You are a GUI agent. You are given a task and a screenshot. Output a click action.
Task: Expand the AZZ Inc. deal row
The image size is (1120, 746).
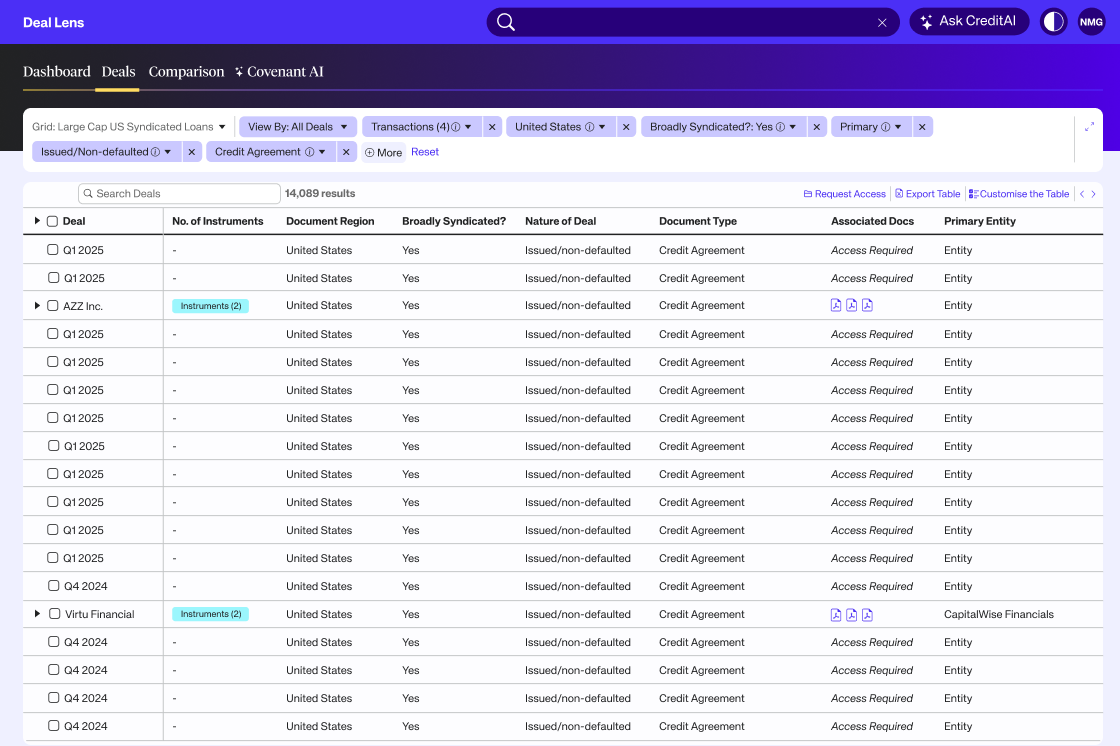[x=38, y=306]
